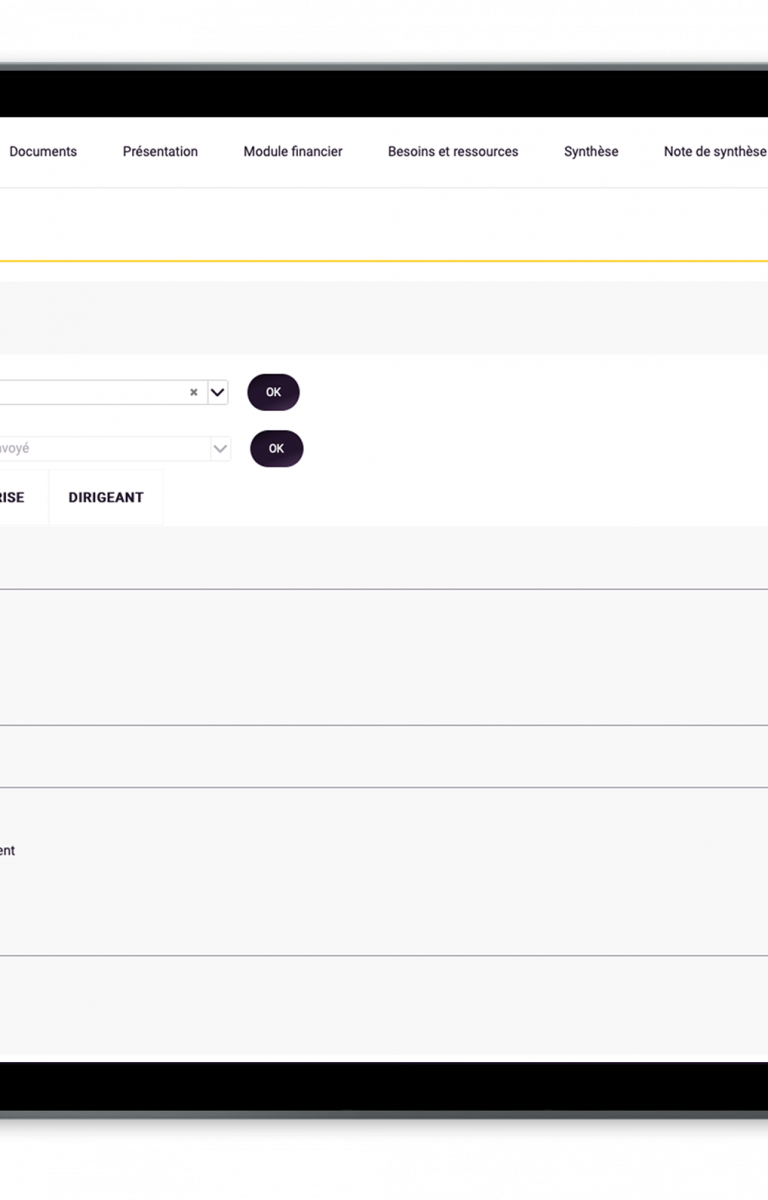Expand the second greyed dropdown arrow
This screenshot has width=768, height=1200.
[220, 449]
